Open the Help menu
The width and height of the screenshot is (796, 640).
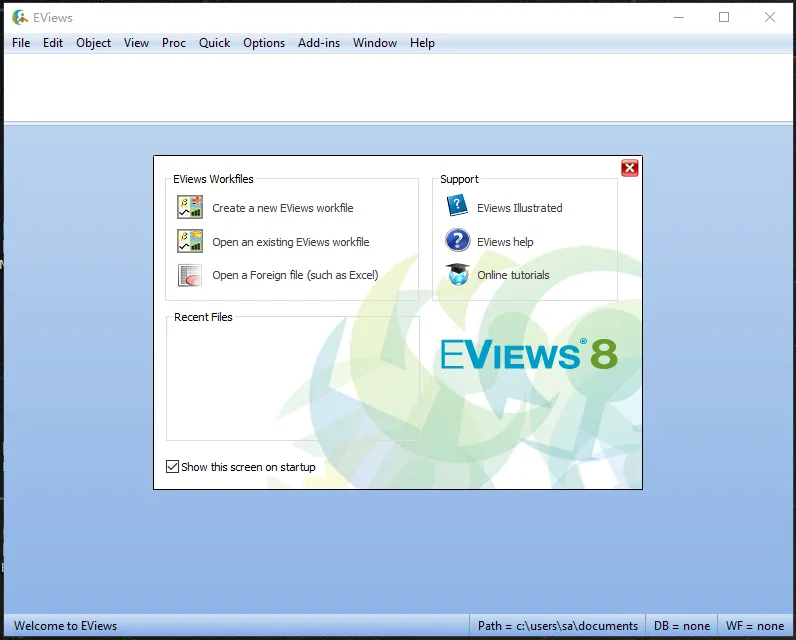pyautogui.click(x=422, y=43)
